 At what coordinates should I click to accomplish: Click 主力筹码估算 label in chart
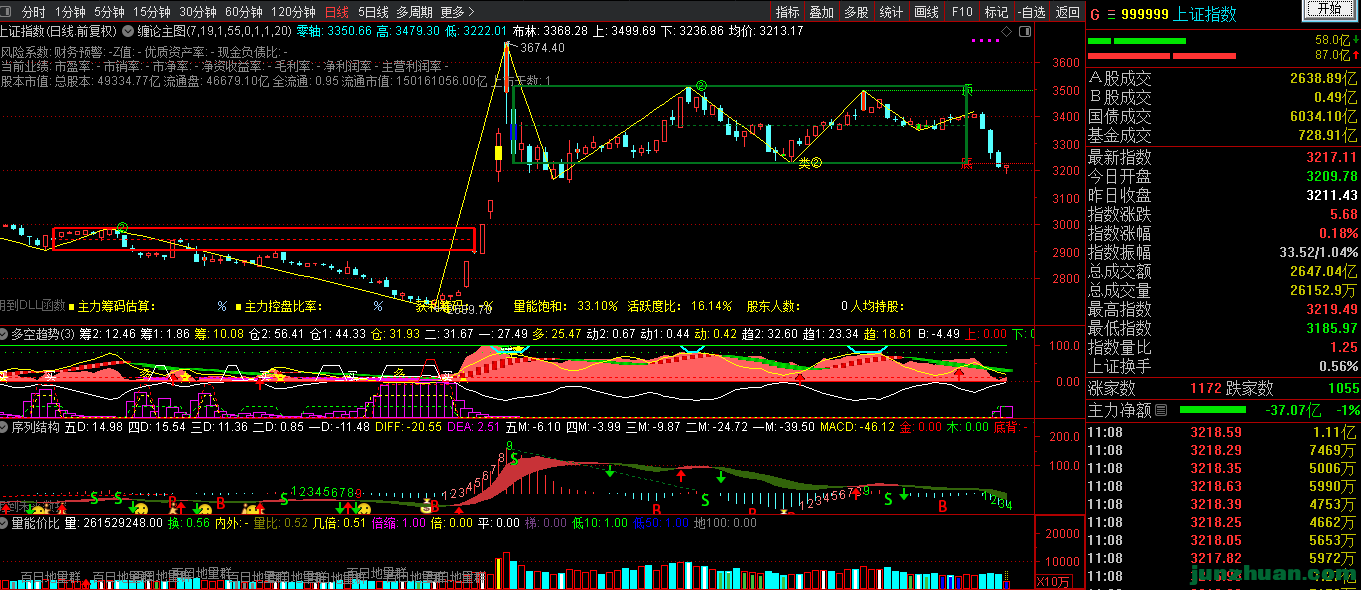[x=116, y=306]
